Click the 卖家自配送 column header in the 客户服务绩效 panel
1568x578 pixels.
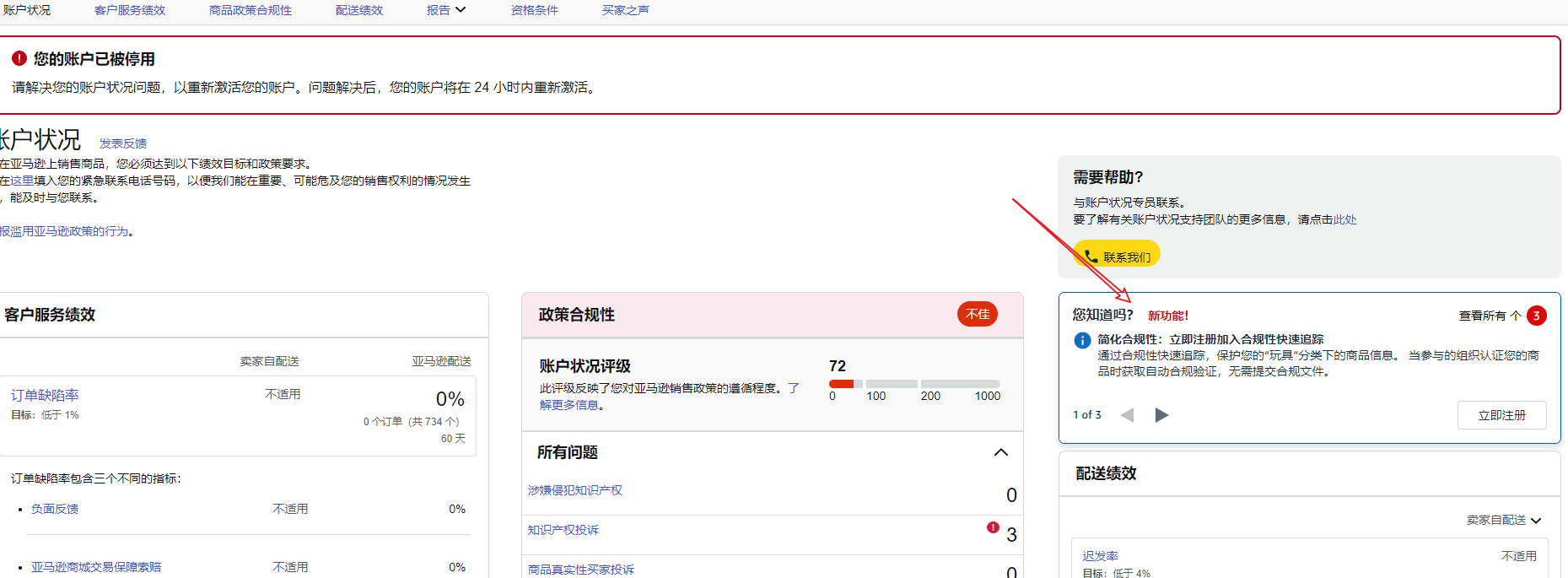tap(269, 361)
